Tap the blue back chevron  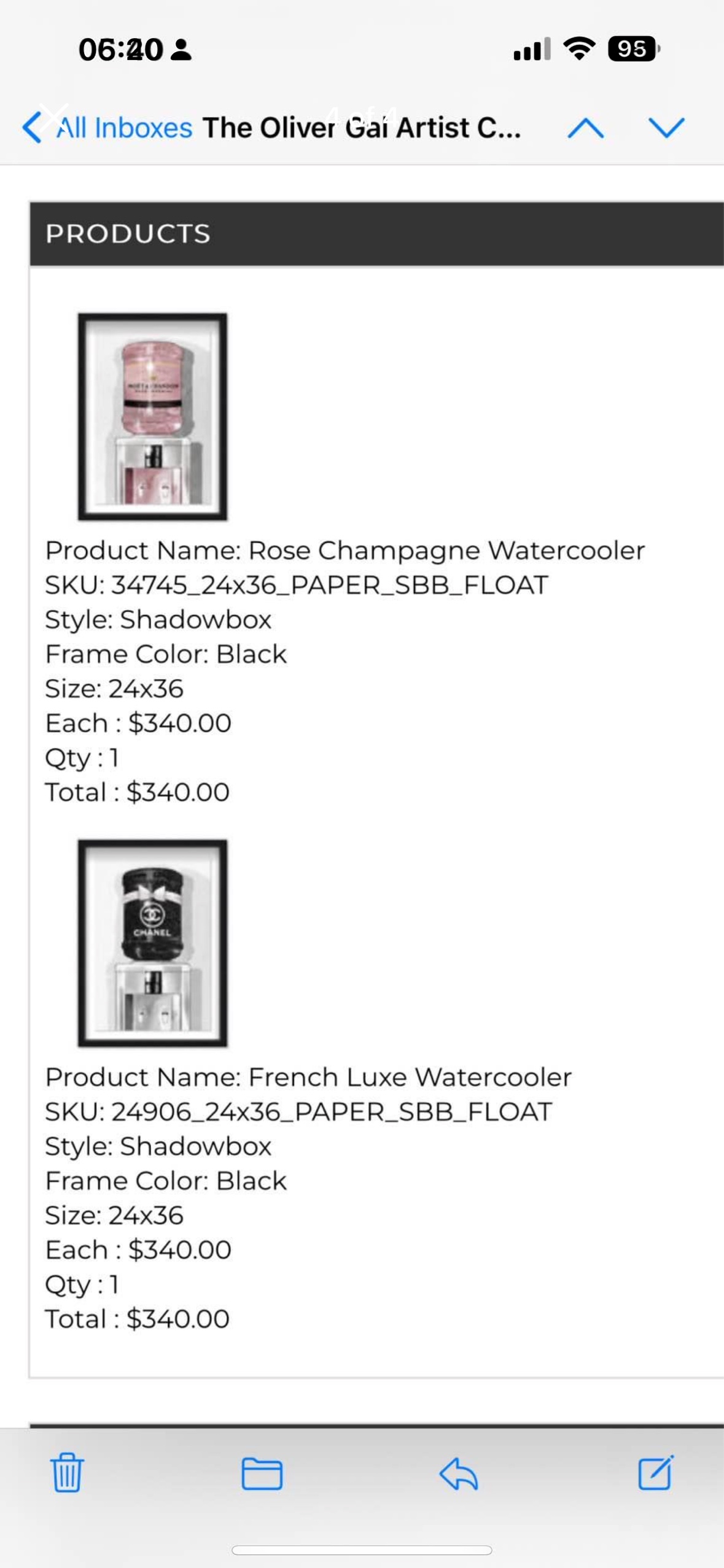tap(32, 128)
